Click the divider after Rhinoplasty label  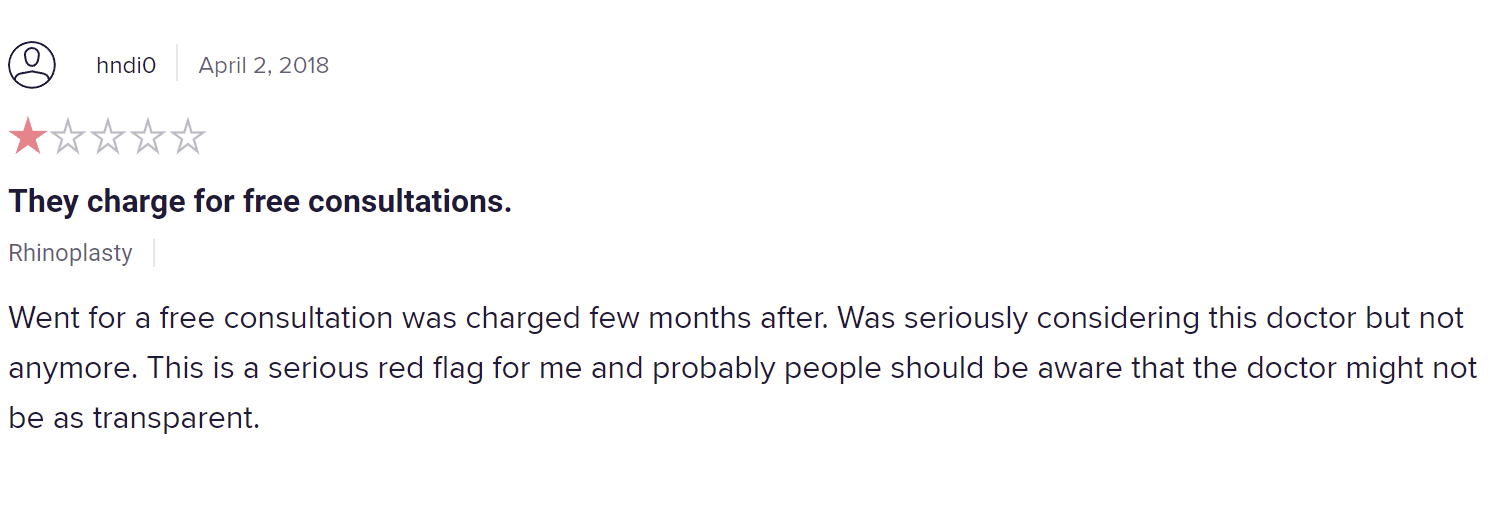coord(154,253)
